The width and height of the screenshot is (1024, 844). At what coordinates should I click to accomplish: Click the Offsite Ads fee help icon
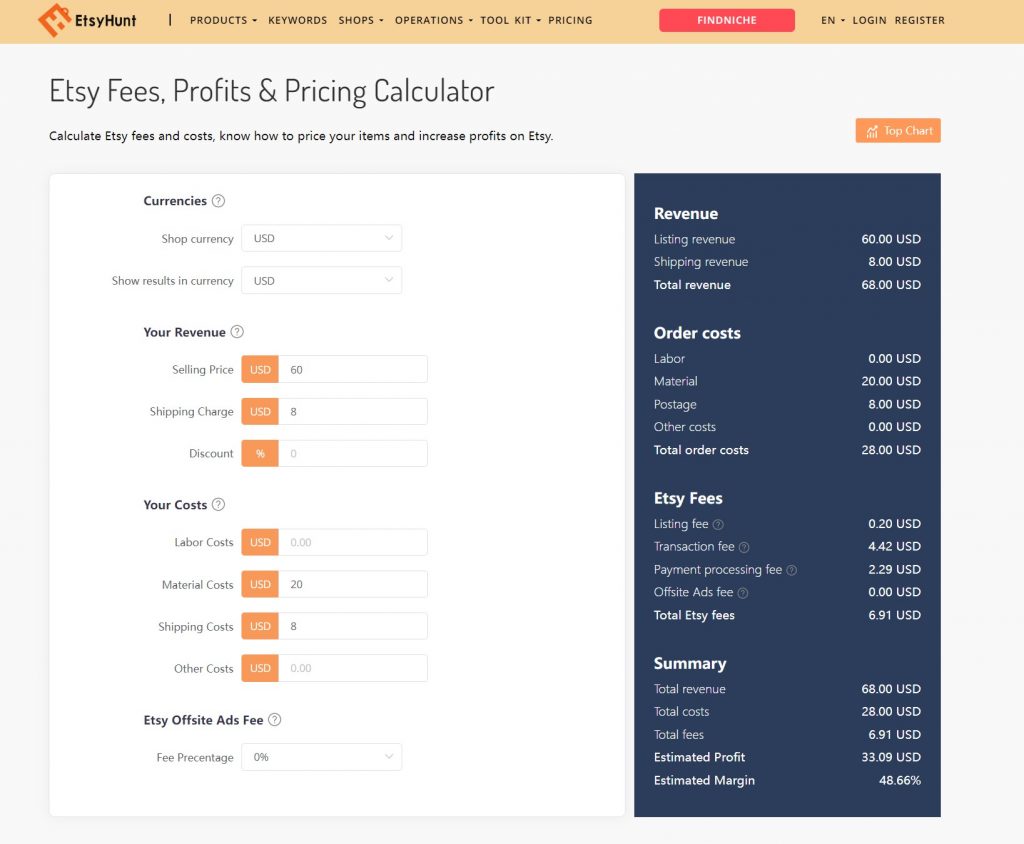click(x=744, y=592)
